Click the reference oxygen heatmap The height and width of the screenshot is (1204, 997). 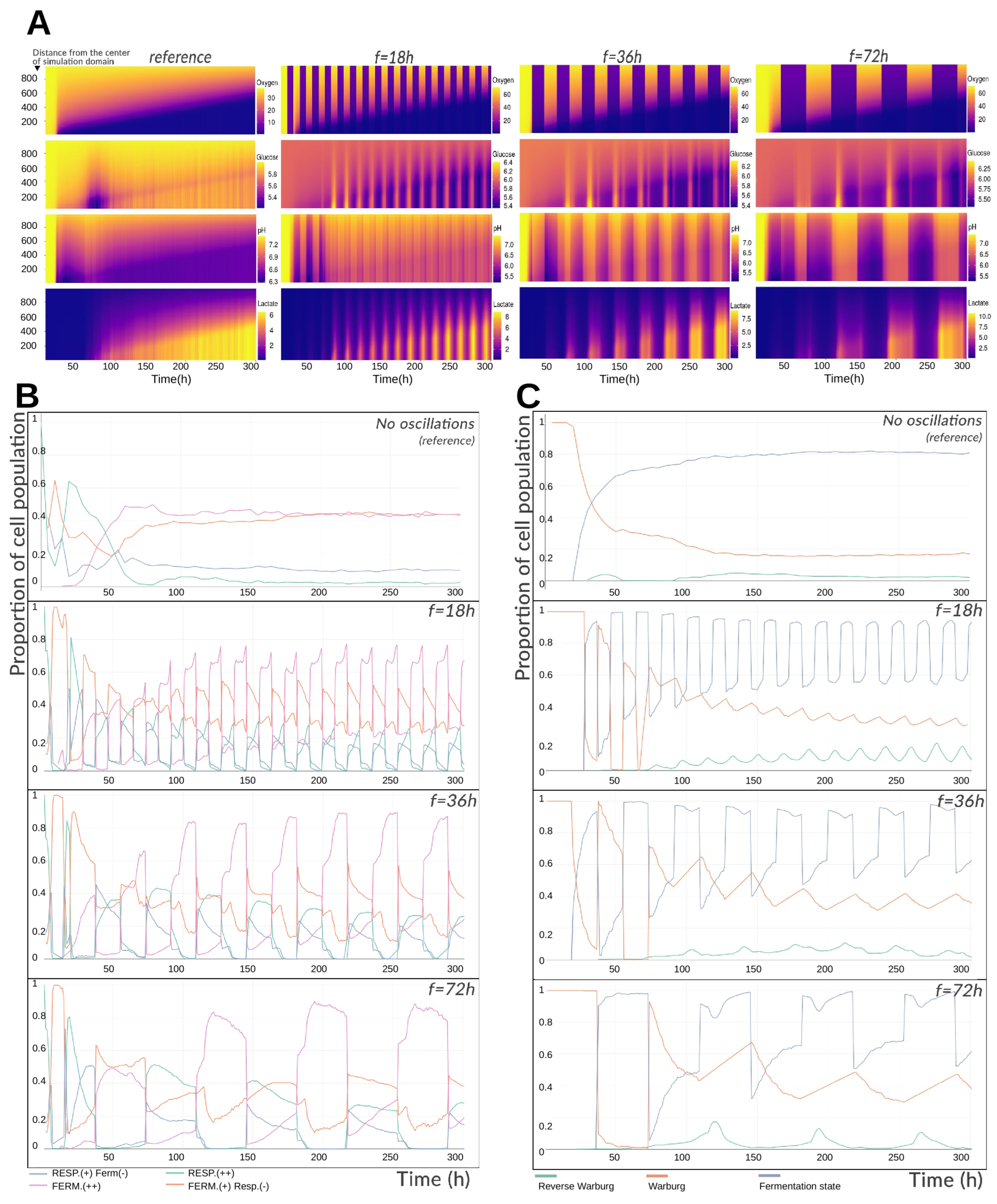pyautogui.click(x=150, y=100)
